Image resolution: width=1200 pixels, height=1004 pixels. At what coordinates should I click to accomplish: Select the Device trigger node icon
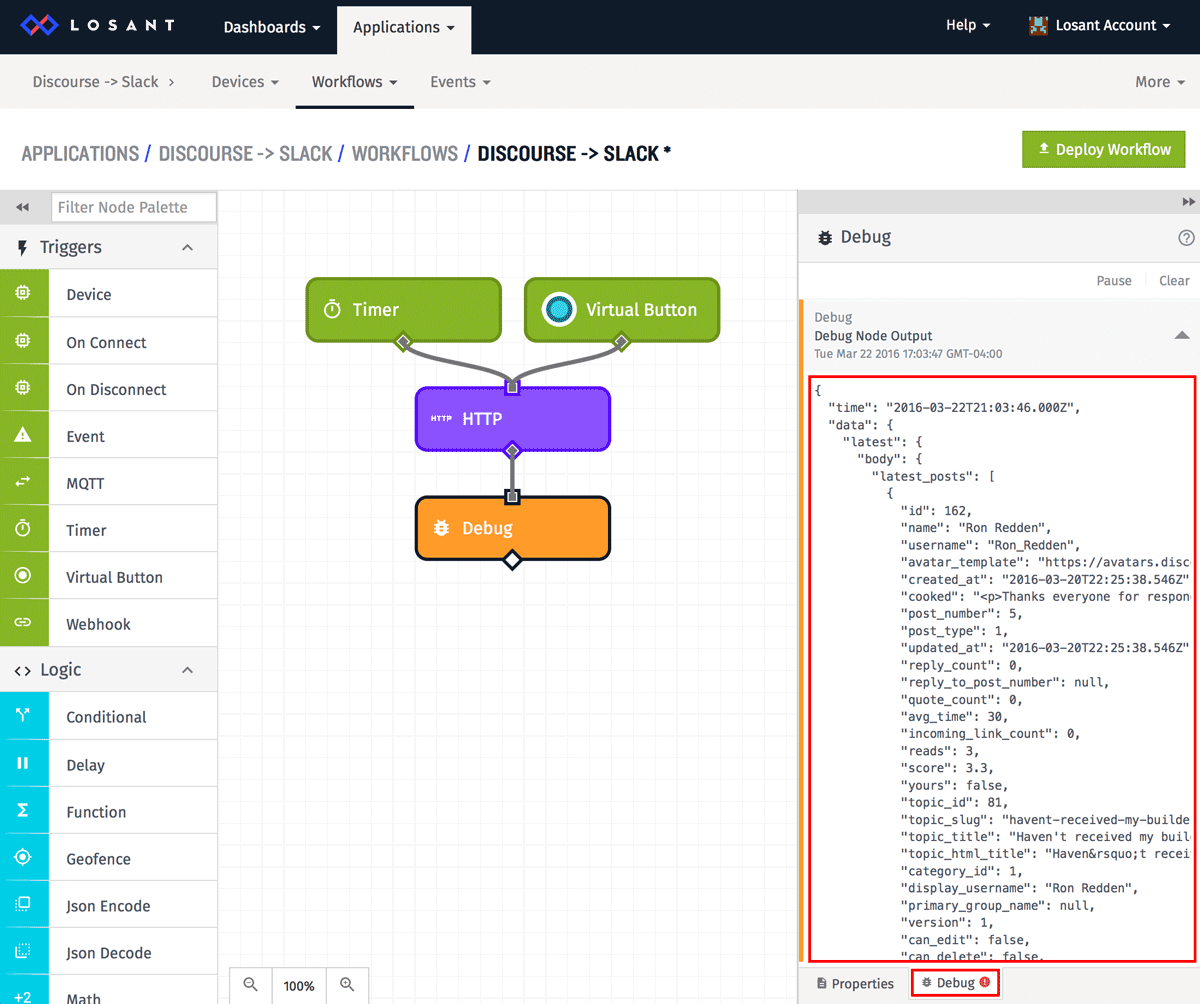pos(24,294)
